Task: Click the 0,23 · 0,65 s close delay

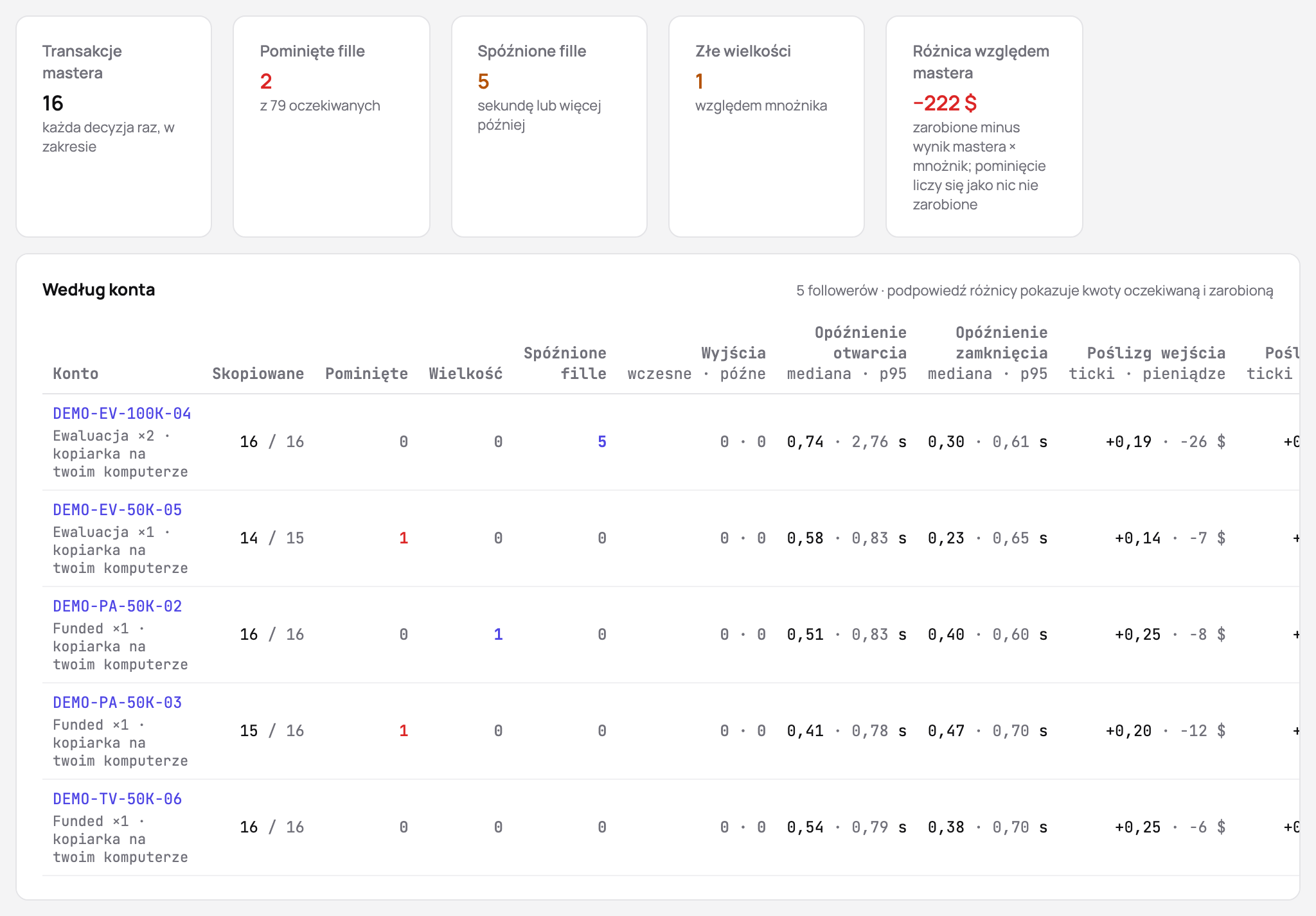Action: tap(988, 538)
